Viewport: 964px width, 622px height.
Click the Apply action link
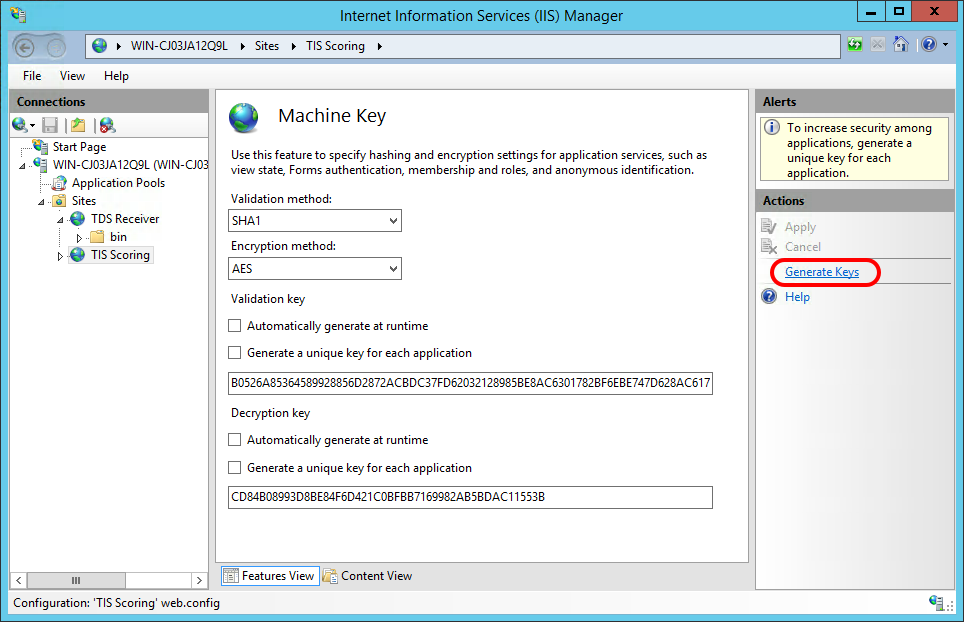coord(800,227)
